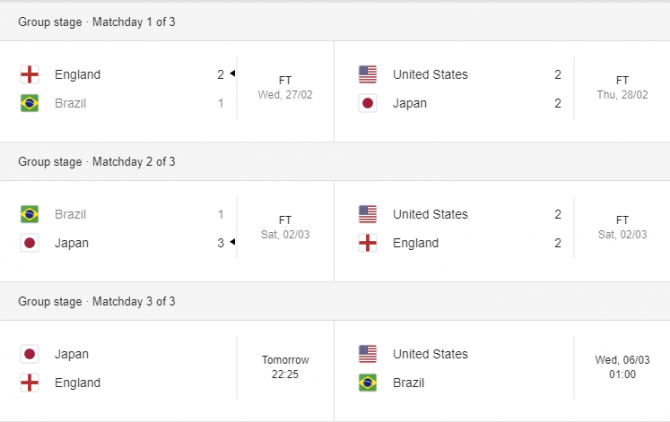Click England flag in England–Brazil match
670x422 pixels.
(30, 74)
